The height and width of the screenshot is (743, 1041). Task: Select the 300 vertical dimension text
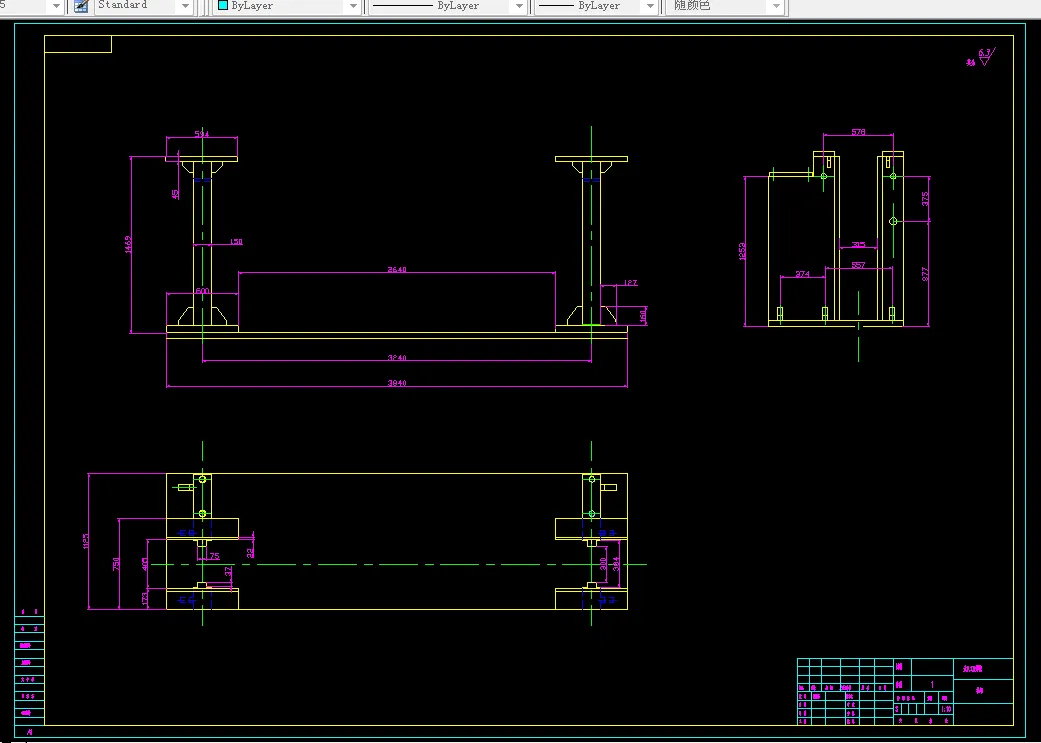point(603,564)
